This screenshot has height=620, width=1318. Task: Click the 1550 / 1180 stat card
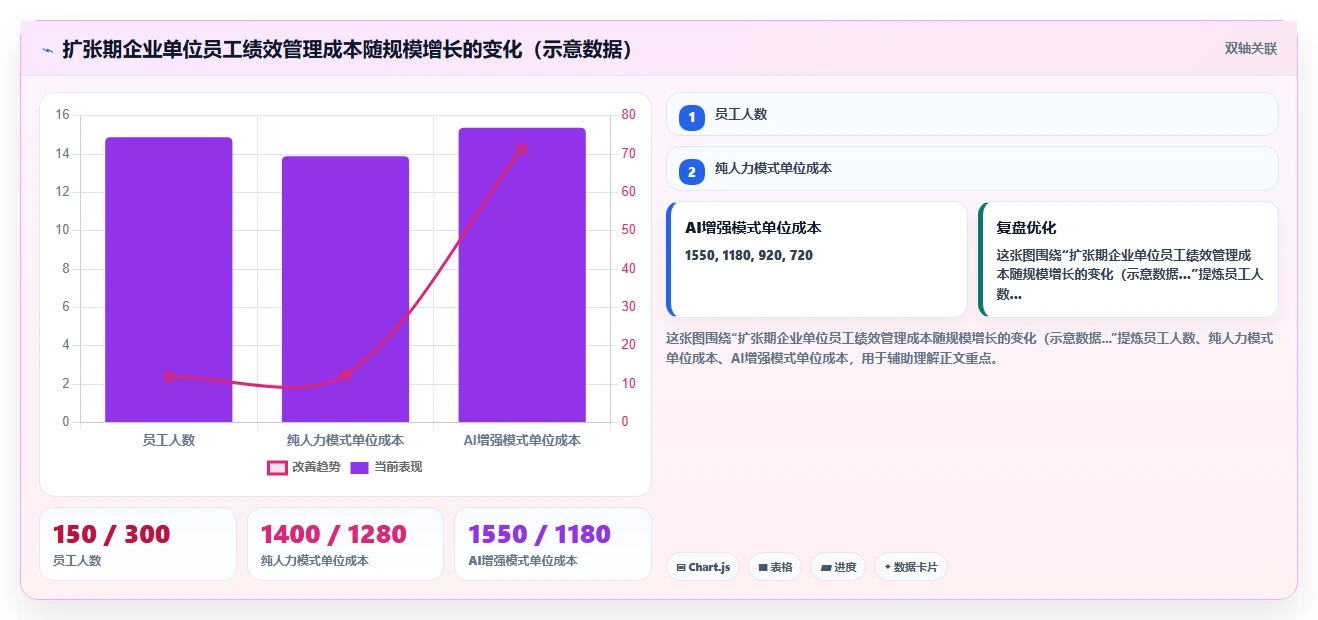553,544
